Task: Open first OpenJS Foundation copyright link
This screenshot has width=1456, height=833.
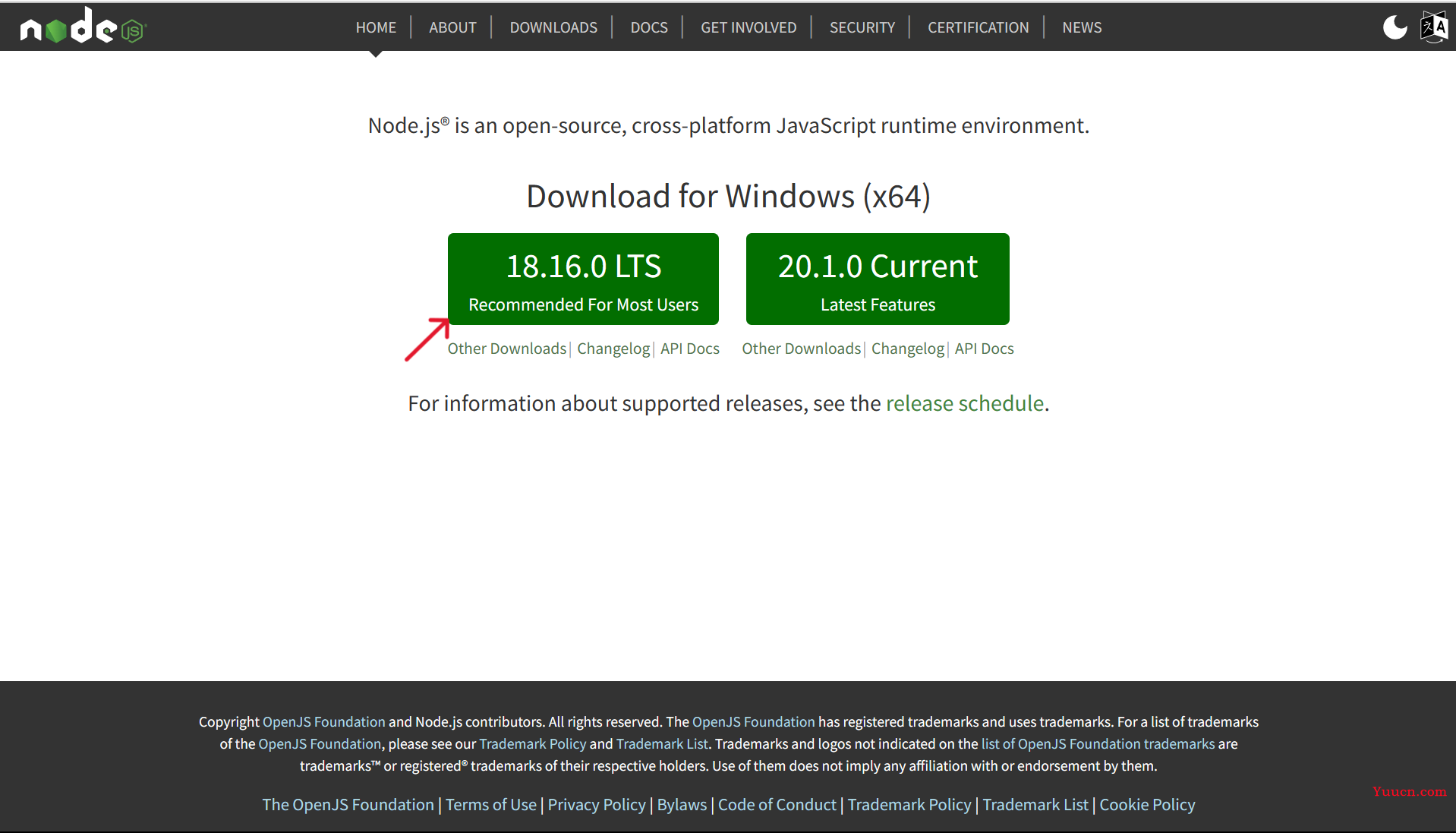Action: point(324,721)
